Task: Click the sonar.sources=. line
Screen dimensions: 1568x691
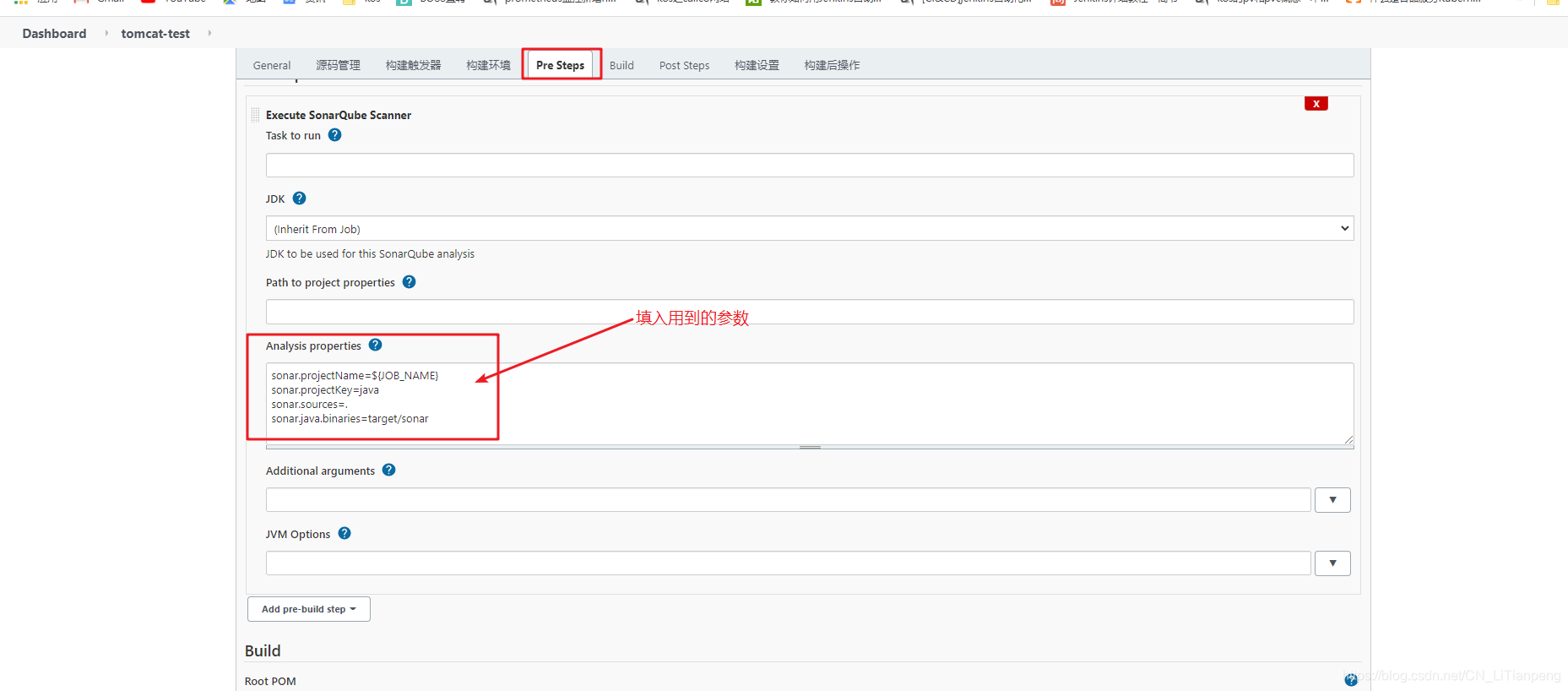Action: (309, 405)
